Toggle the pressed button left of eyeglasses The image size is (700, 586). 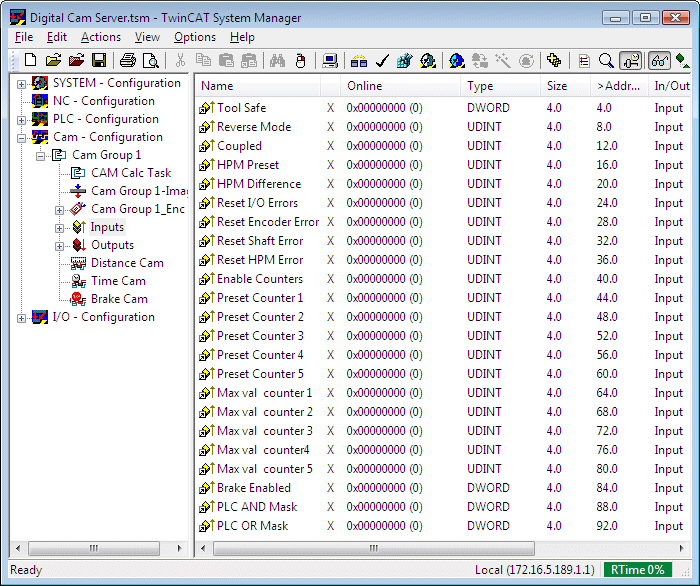(631, 61)
